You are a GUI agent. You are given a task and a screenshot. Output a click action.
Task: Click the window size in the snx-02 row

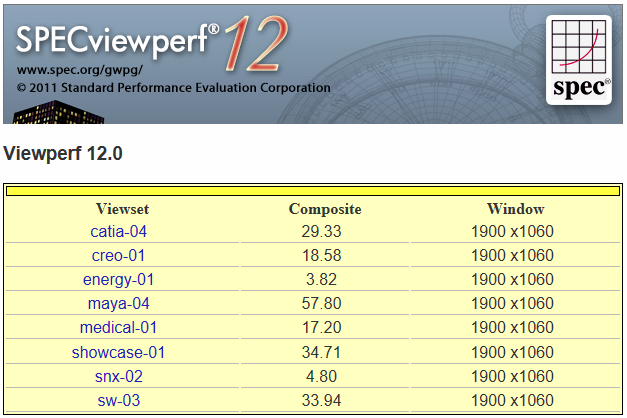point(512,376)
